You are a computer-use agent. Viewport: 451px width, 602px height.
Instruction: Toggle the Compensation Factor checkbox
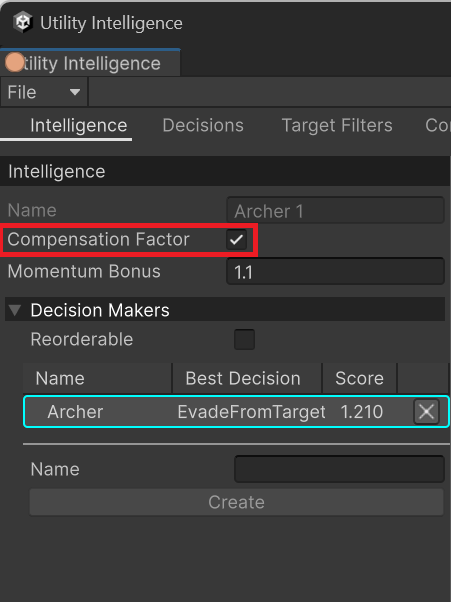(x=236, y=240)
